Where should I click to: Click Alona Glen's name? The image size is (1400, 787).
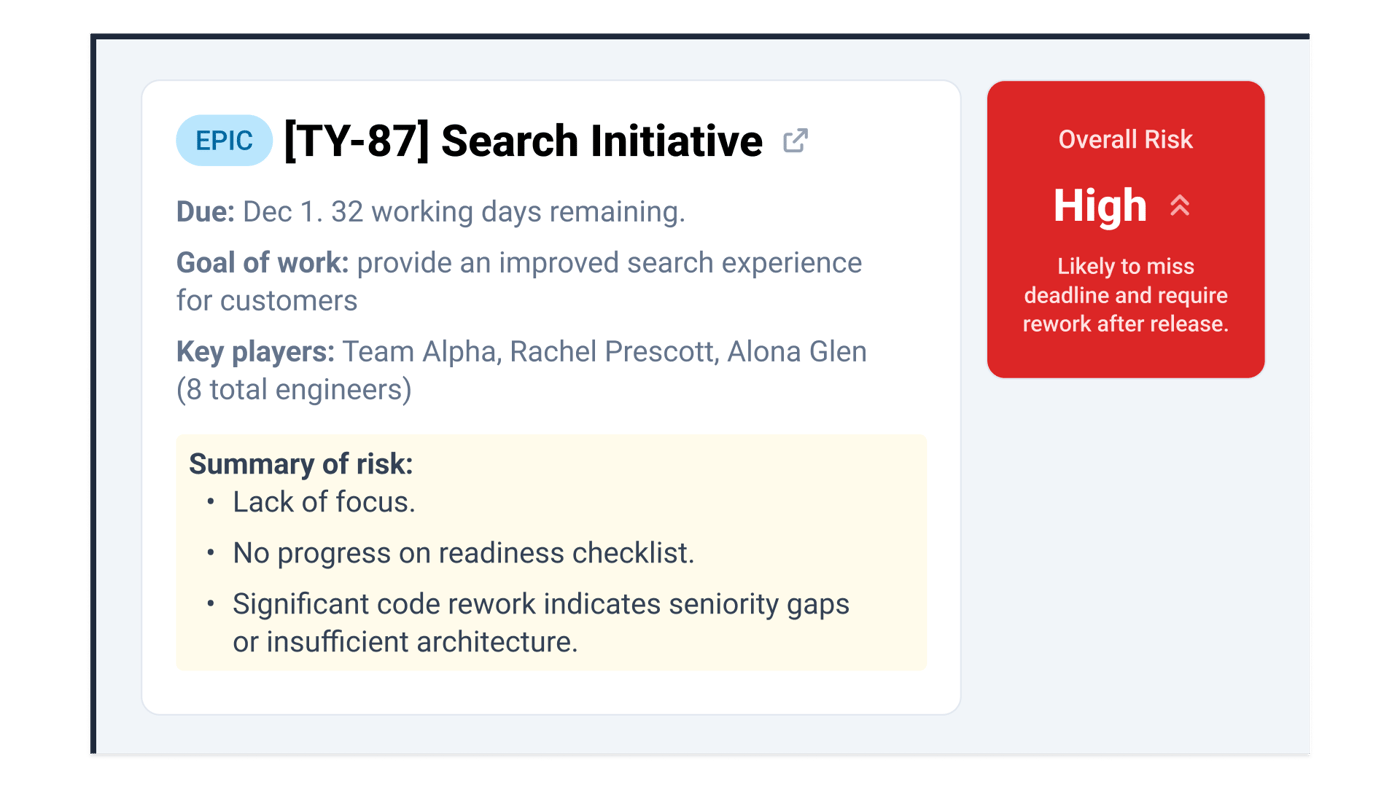coord(796,352)
